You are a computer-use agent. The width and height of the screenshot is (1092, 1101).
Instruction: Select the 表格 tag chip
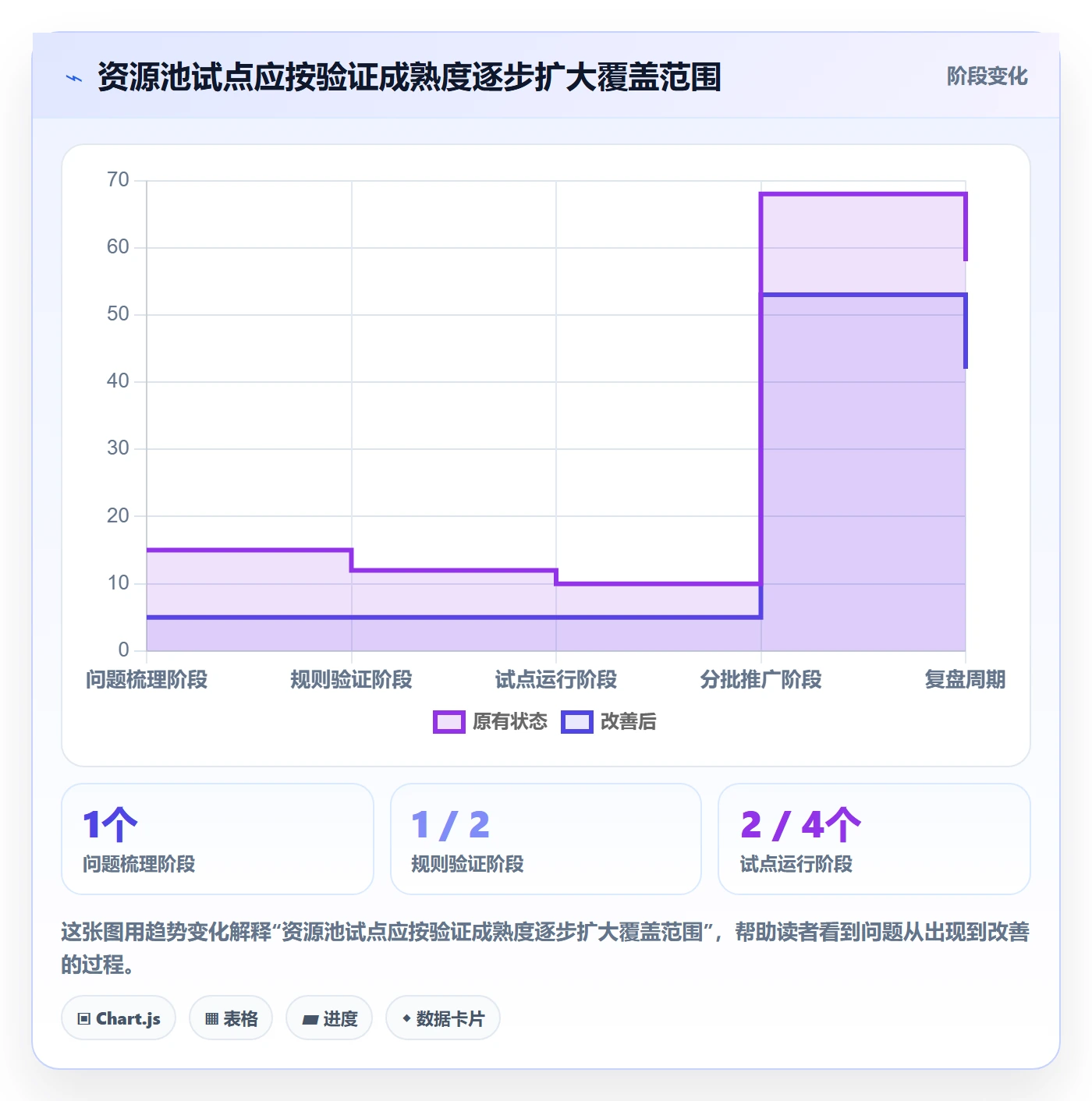tap(231, 1018)
